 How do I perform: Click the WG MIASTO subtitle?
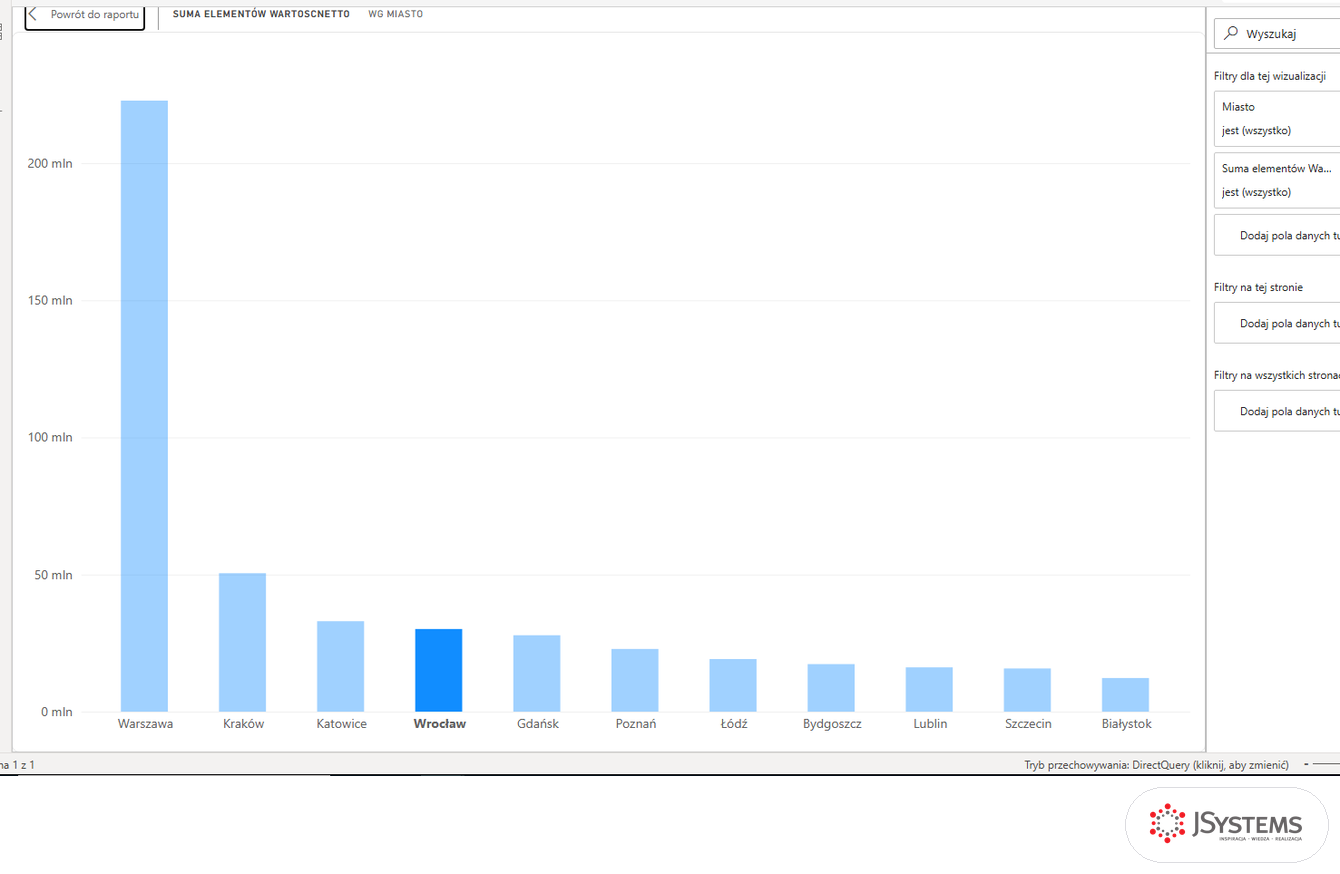(x=395, y=14)
